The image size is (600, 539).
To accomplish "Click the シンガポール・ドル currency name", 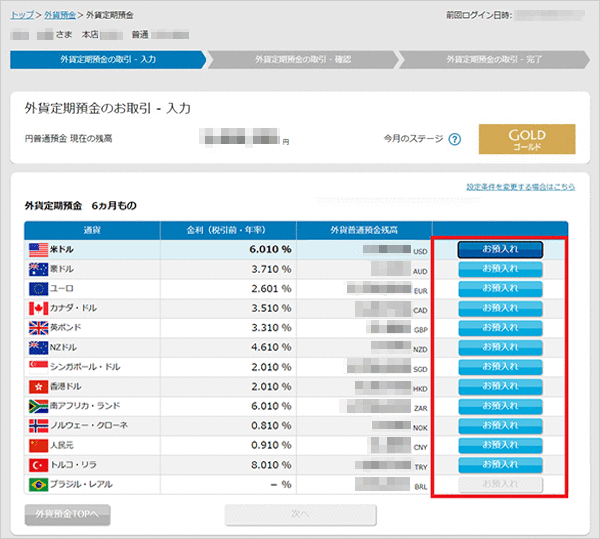I will pos(85,367).
